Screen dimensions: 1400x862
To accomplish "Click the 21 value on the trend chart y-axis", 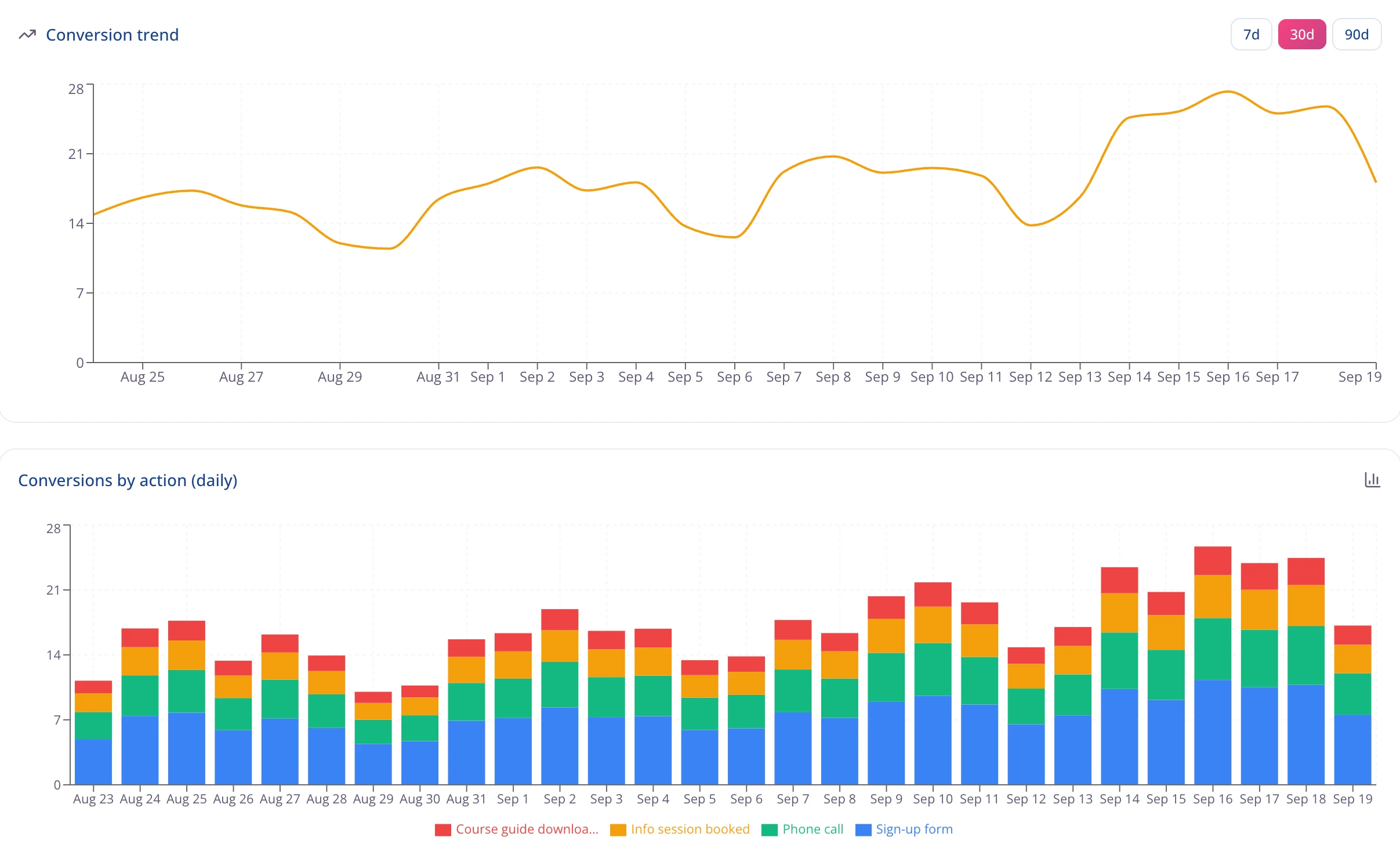I will 76,154.
